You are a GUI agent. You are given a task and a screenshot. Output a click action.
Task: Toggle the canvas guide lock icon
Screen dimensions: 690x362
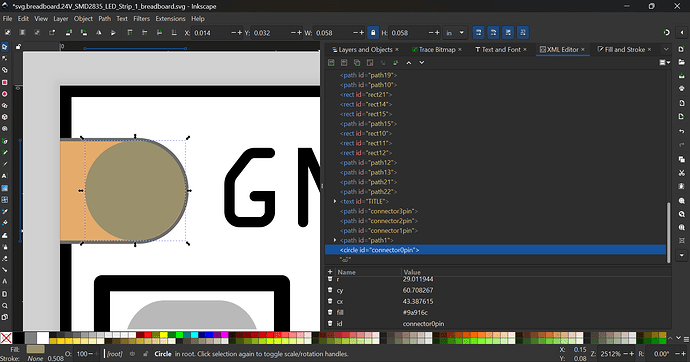[18, 46]
